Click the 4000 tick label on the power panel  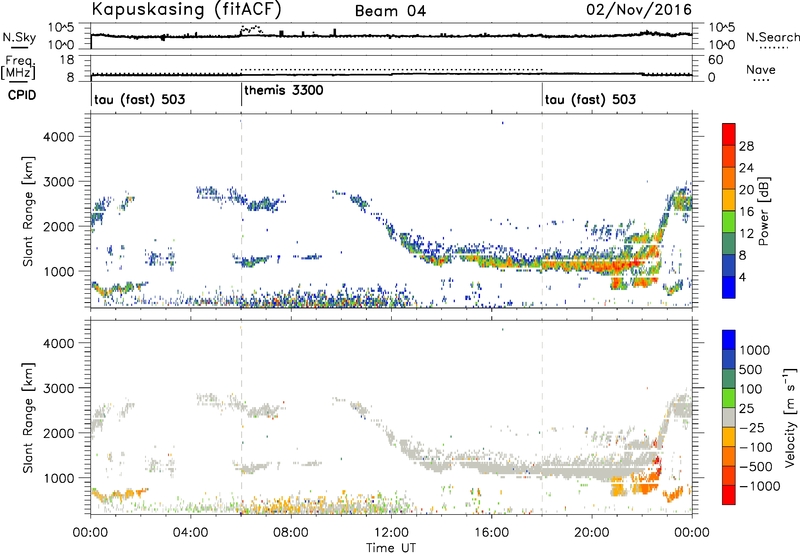tap(59, 137)
